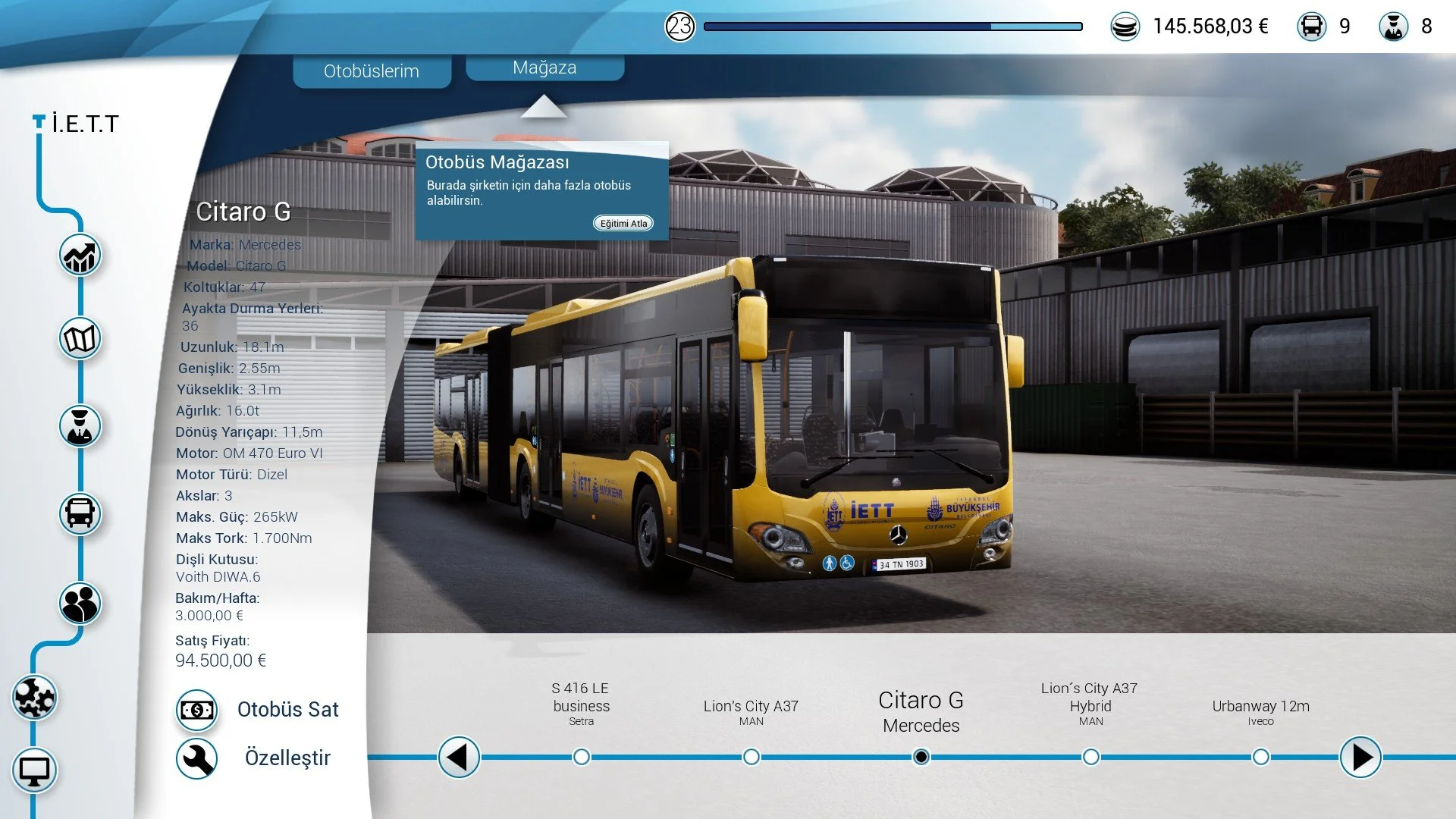
Task: Click the monitor desktop icon
Action: point(34,771)
